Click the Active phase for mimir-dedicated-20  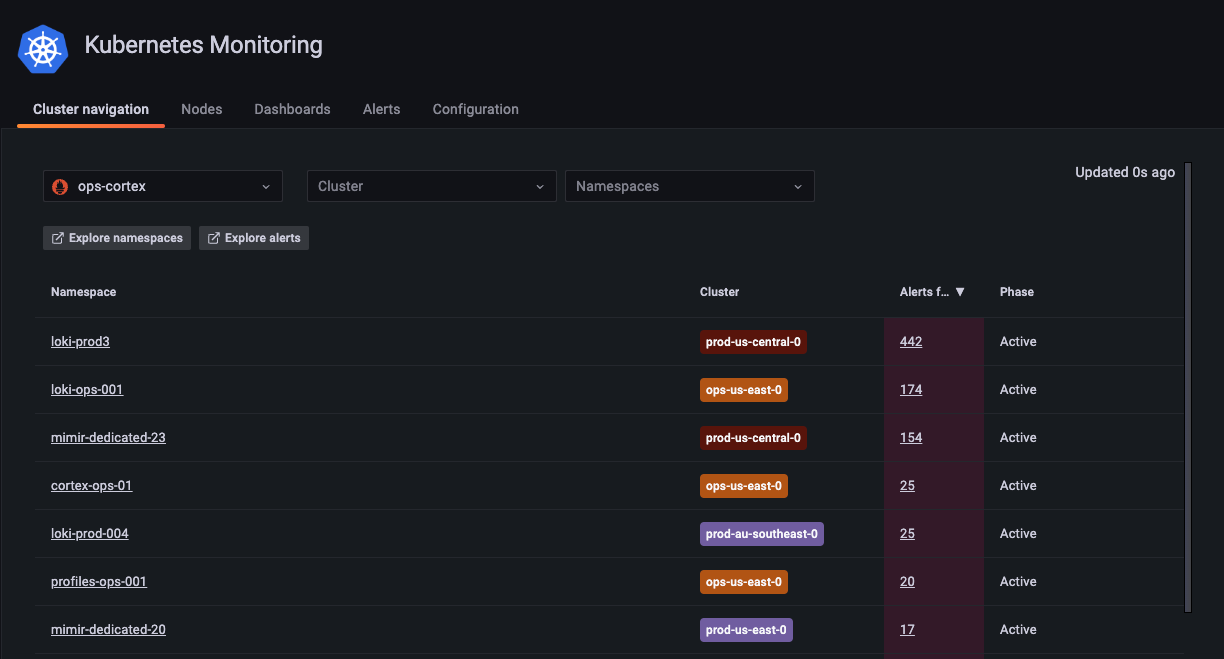pos(1018,630)
